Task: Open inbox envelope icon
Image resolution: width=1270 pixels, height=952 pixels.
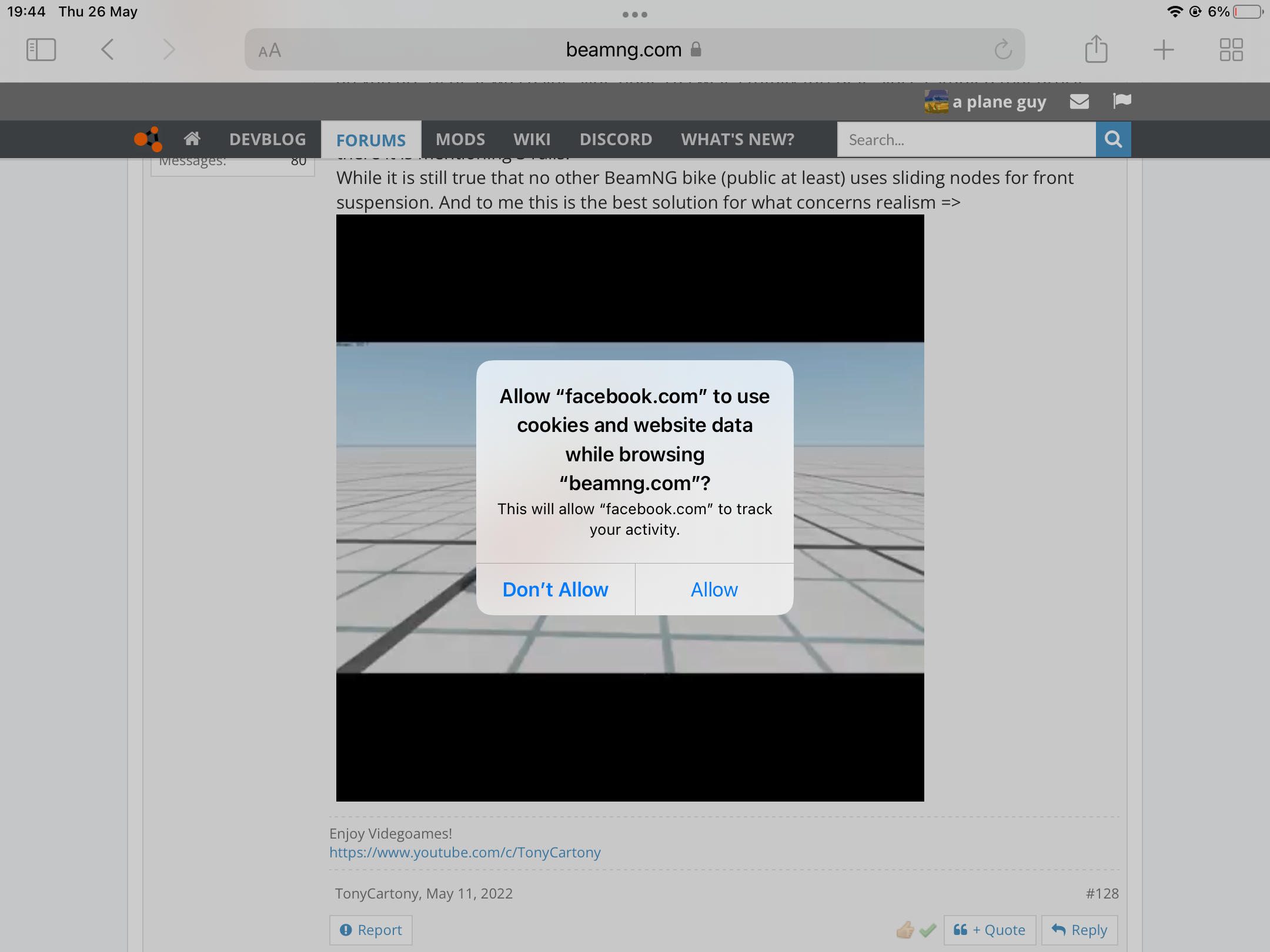Action: click(x=1079, y=102)
